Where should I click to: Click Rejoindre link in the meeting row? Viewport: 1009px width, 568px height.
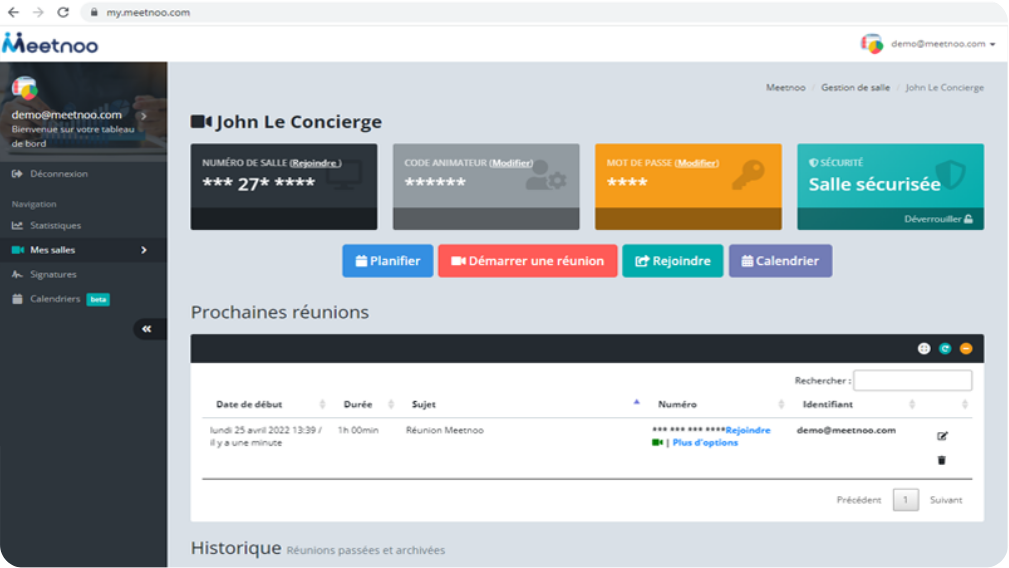pyautogui.click(x=748, y=430)
